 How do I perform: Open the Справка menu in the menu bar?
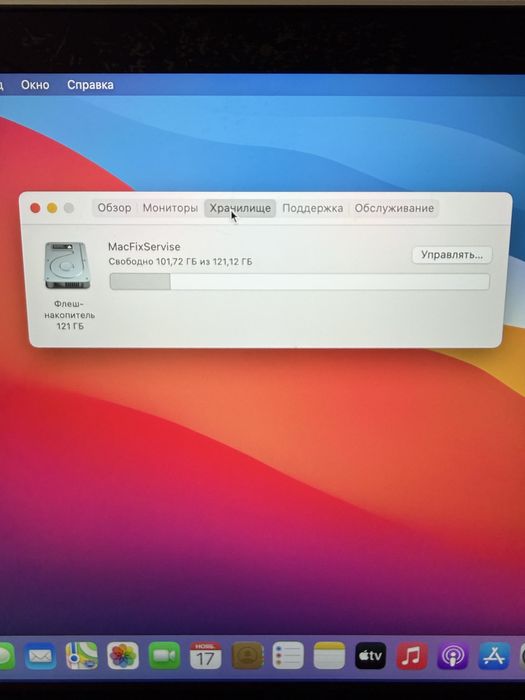[90, 85]
